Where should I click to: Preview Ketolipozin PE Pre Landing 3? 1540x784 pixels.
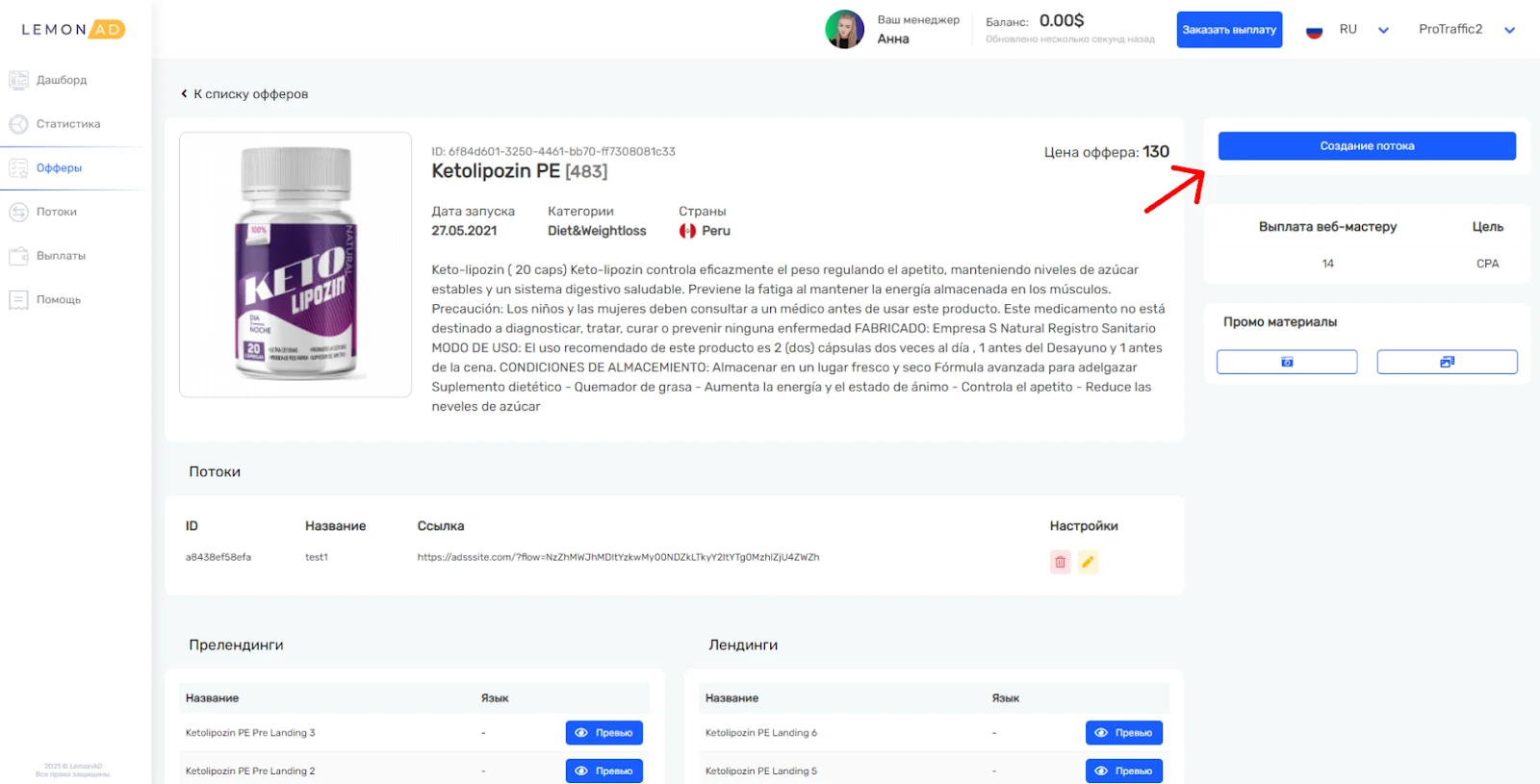point(603,733)
